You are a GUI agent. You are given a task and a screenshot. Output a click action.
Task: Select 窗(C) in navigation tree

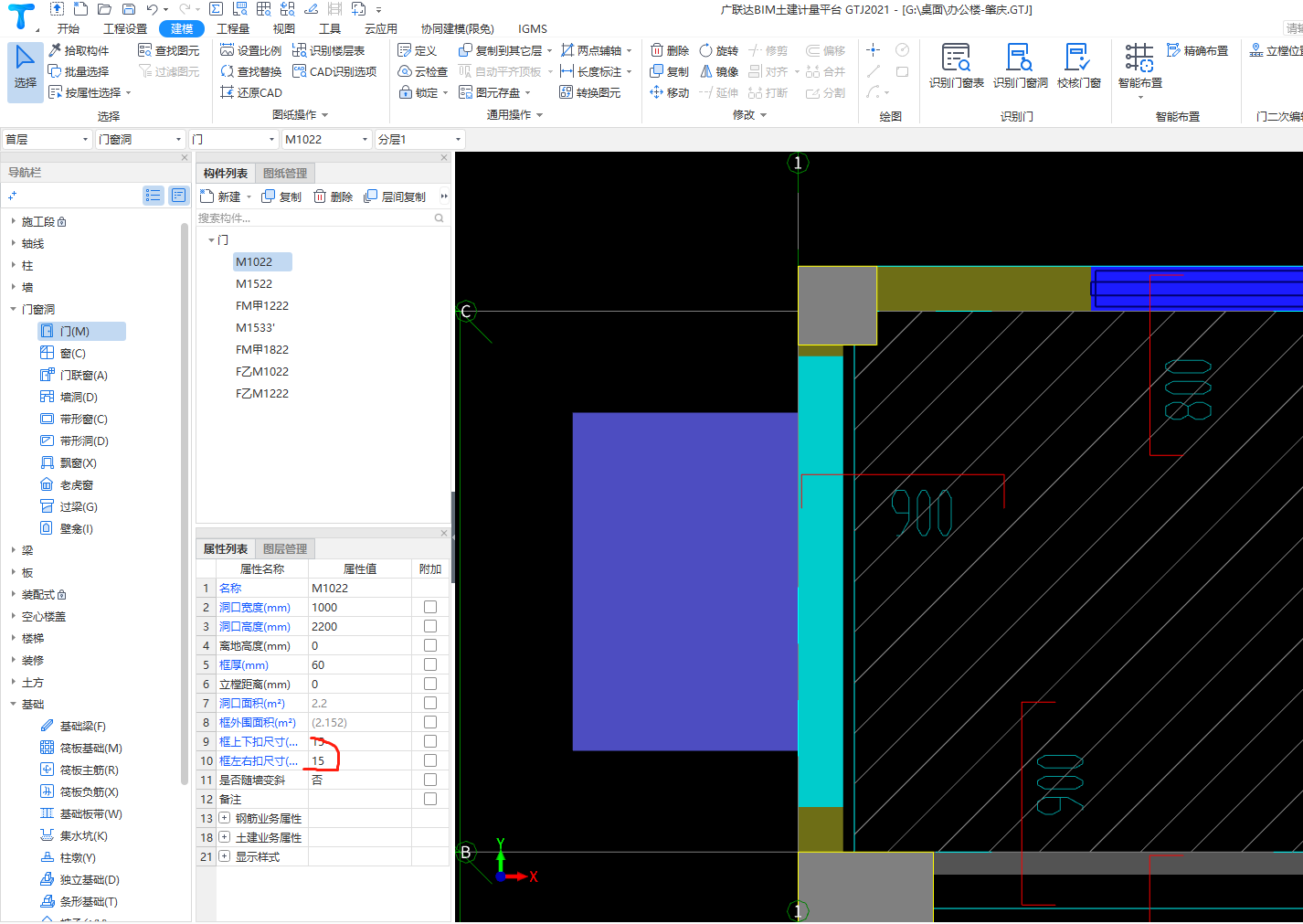(x=64, y=353)
